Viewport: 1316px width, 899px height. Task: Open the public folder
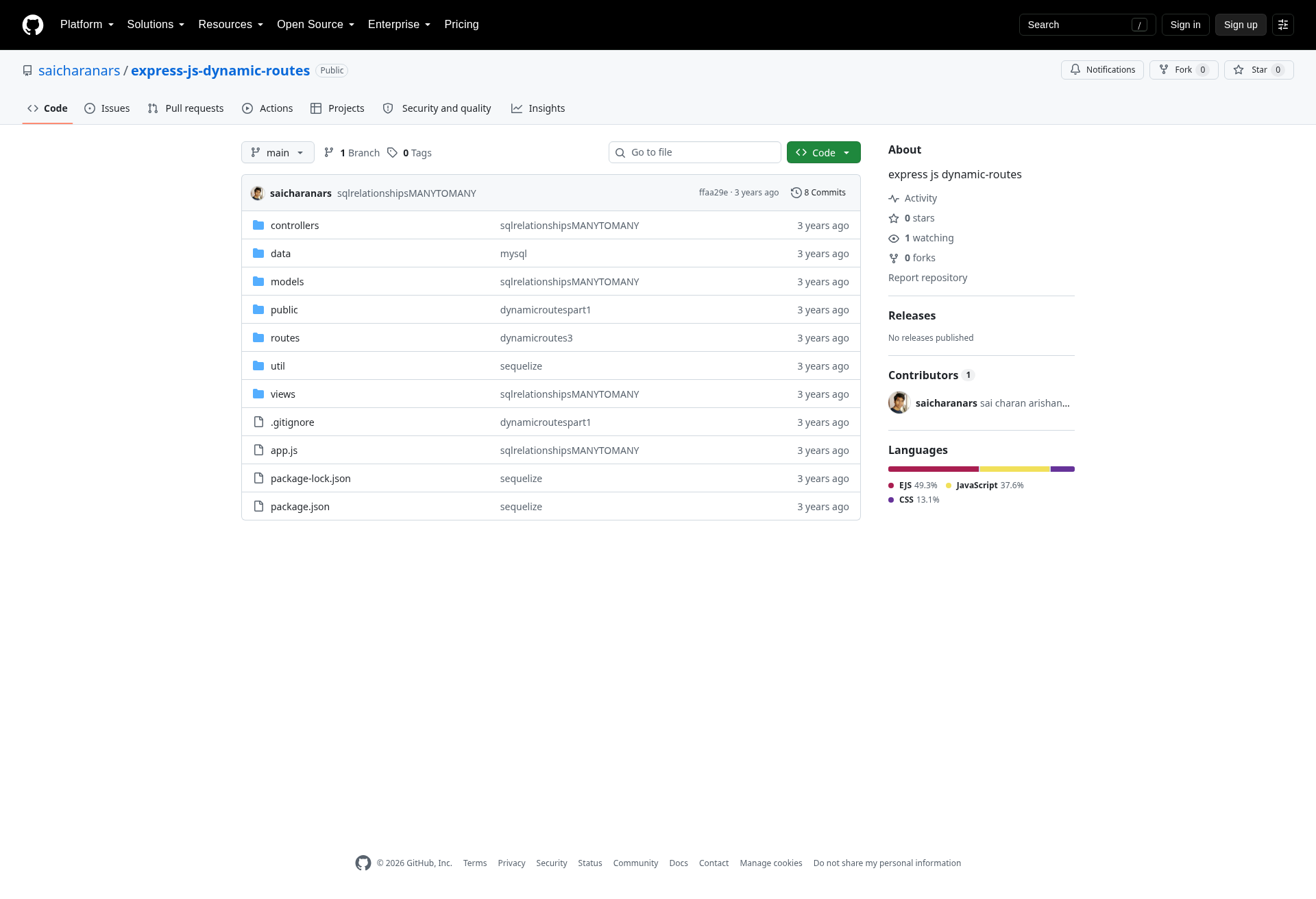pos(284,310)
